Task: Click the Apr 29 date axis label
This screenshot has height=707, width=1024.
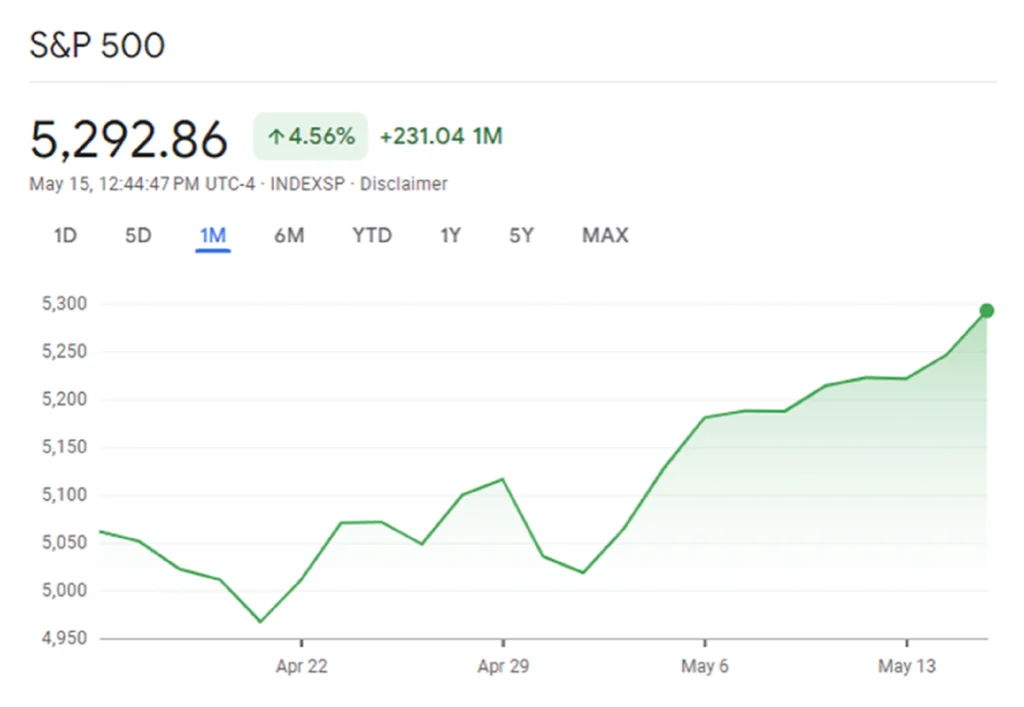Action: click(x=503, y=667)
